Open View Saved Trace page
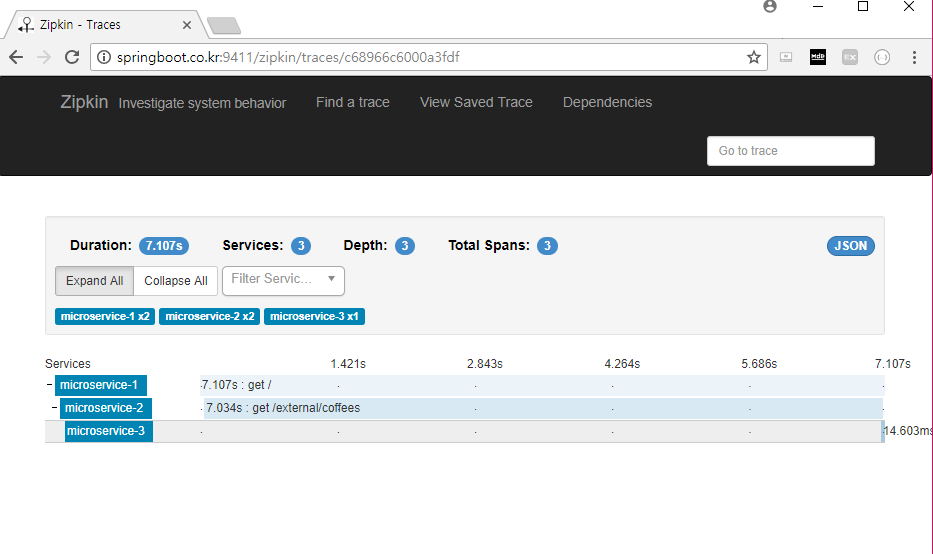Image resolution: width=933 pixels, height=554 pixels. point(476,102)
